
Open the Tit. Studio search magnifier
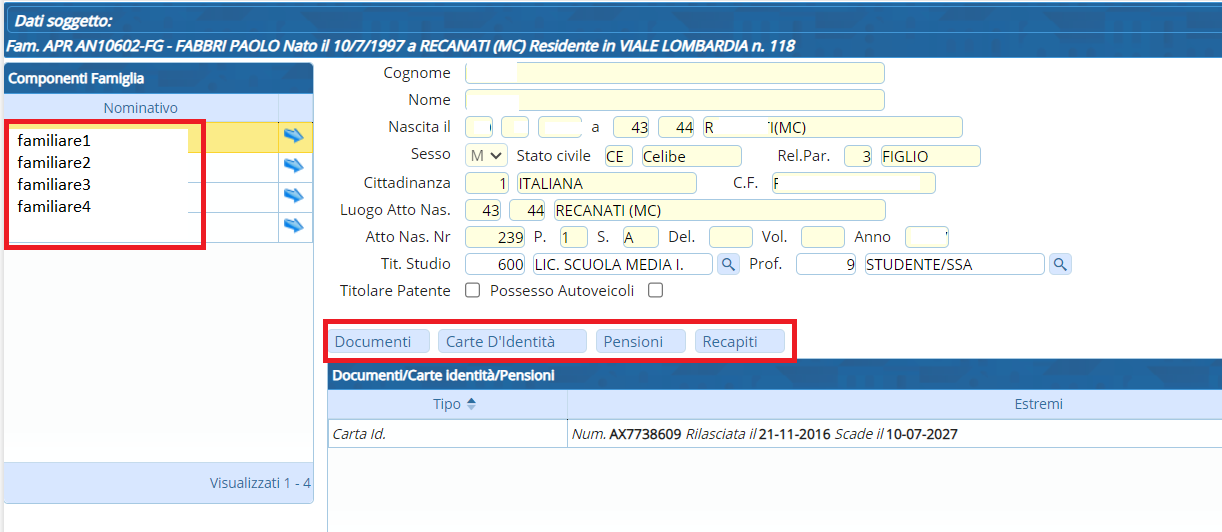729,264
